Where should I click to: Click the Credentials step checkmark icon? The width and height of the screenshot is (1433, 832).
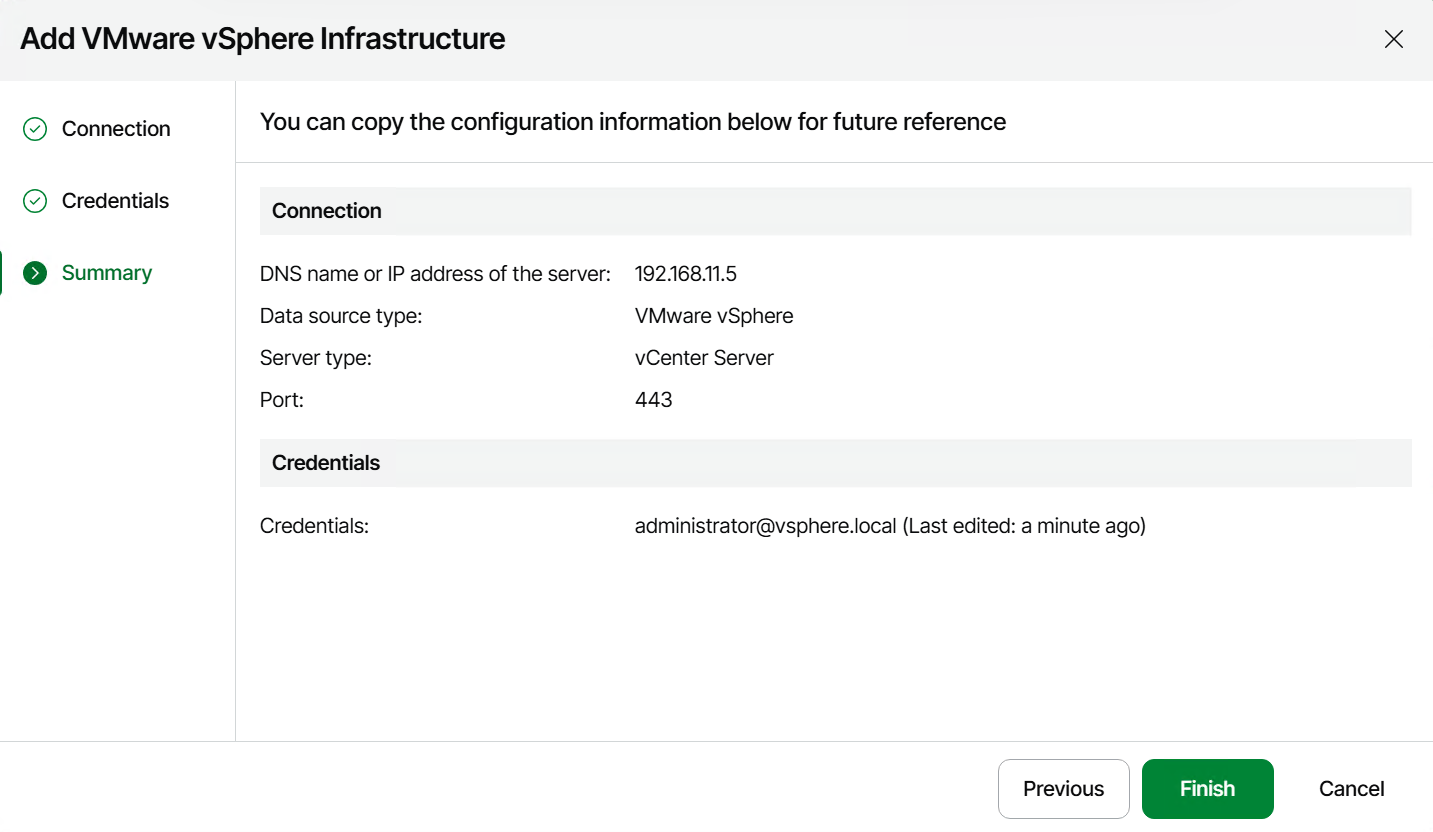coord(35,201)
